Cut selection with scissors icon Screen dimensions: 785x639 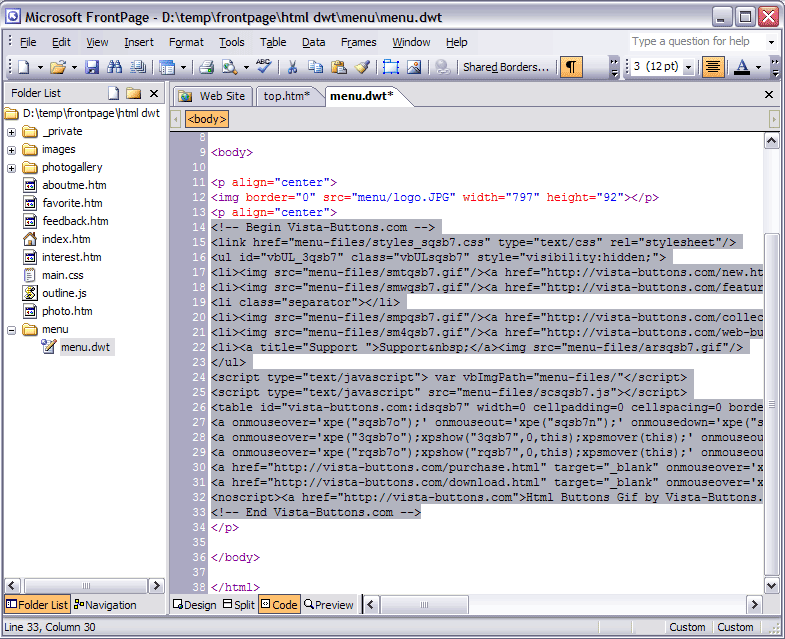[292, 67]
